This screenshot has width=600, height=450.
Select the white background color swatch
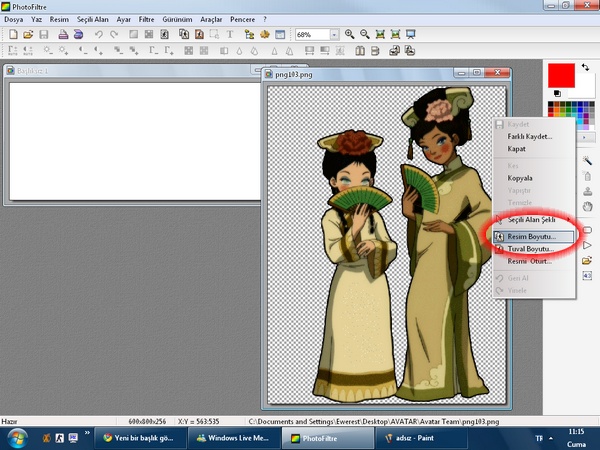point(586,87)
